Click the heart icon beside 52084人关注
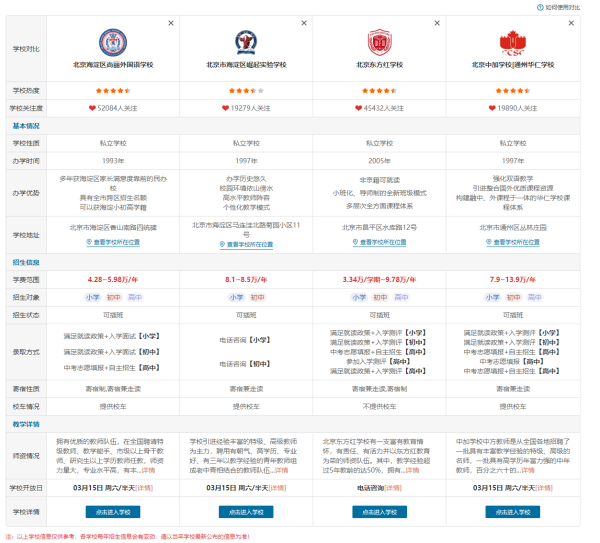Image resolution: width=600 pixels, height=543 pixels. point(92,107)
